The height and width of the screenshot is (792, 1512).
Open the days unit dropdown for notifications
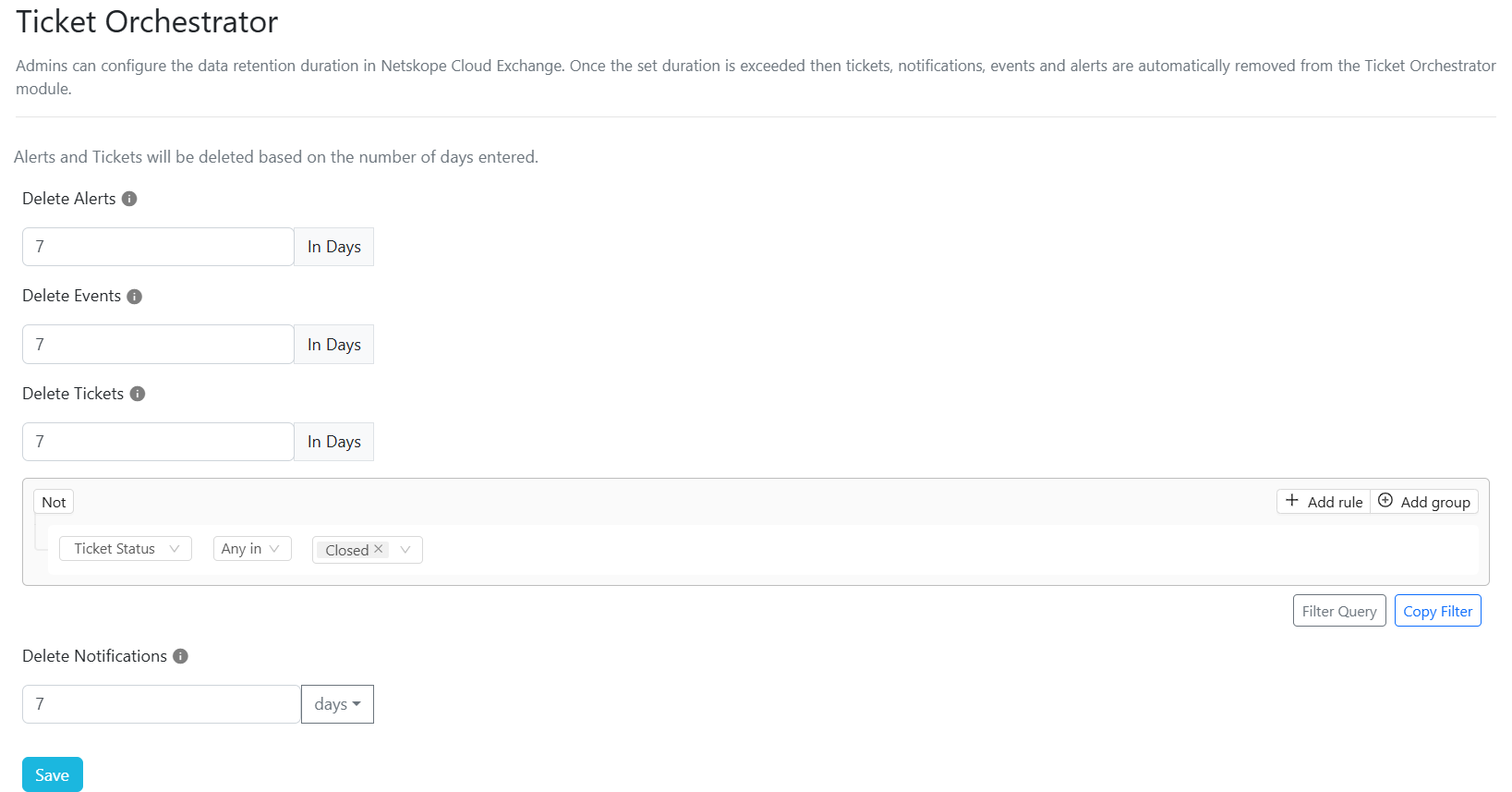(337, 704)
